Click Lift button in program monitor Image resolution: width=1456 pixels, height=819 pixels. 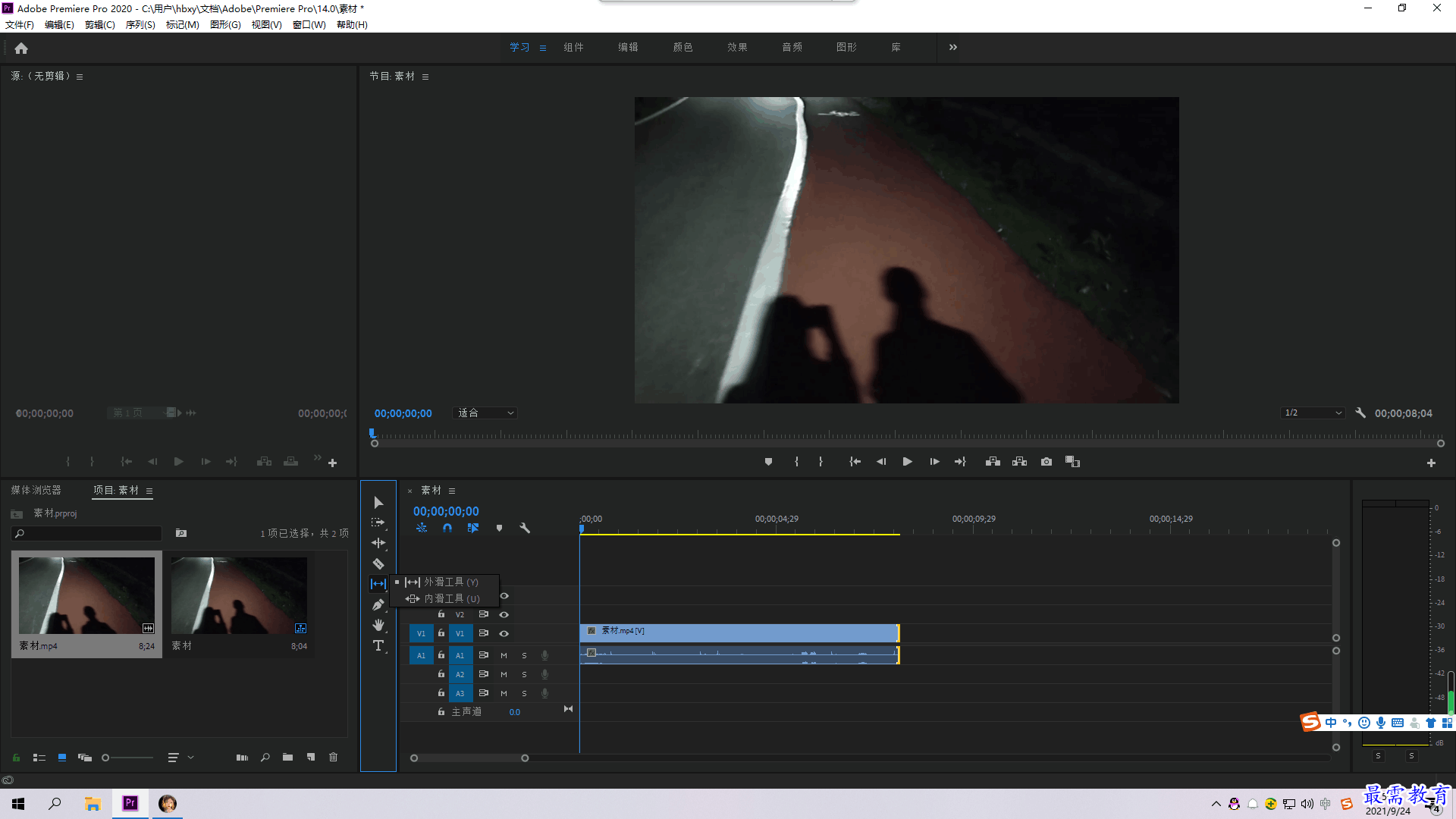(993, 462)
